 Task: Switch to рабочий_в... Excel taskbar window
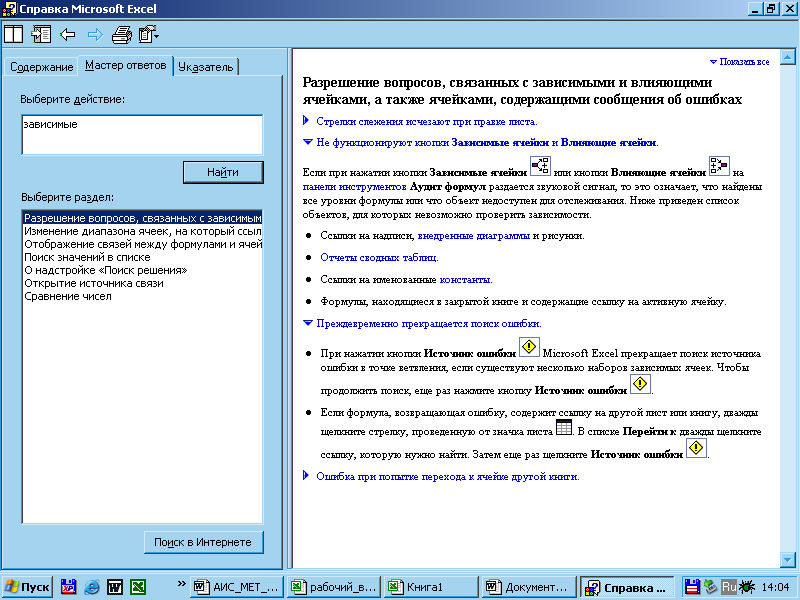click(x=333, y=587)
